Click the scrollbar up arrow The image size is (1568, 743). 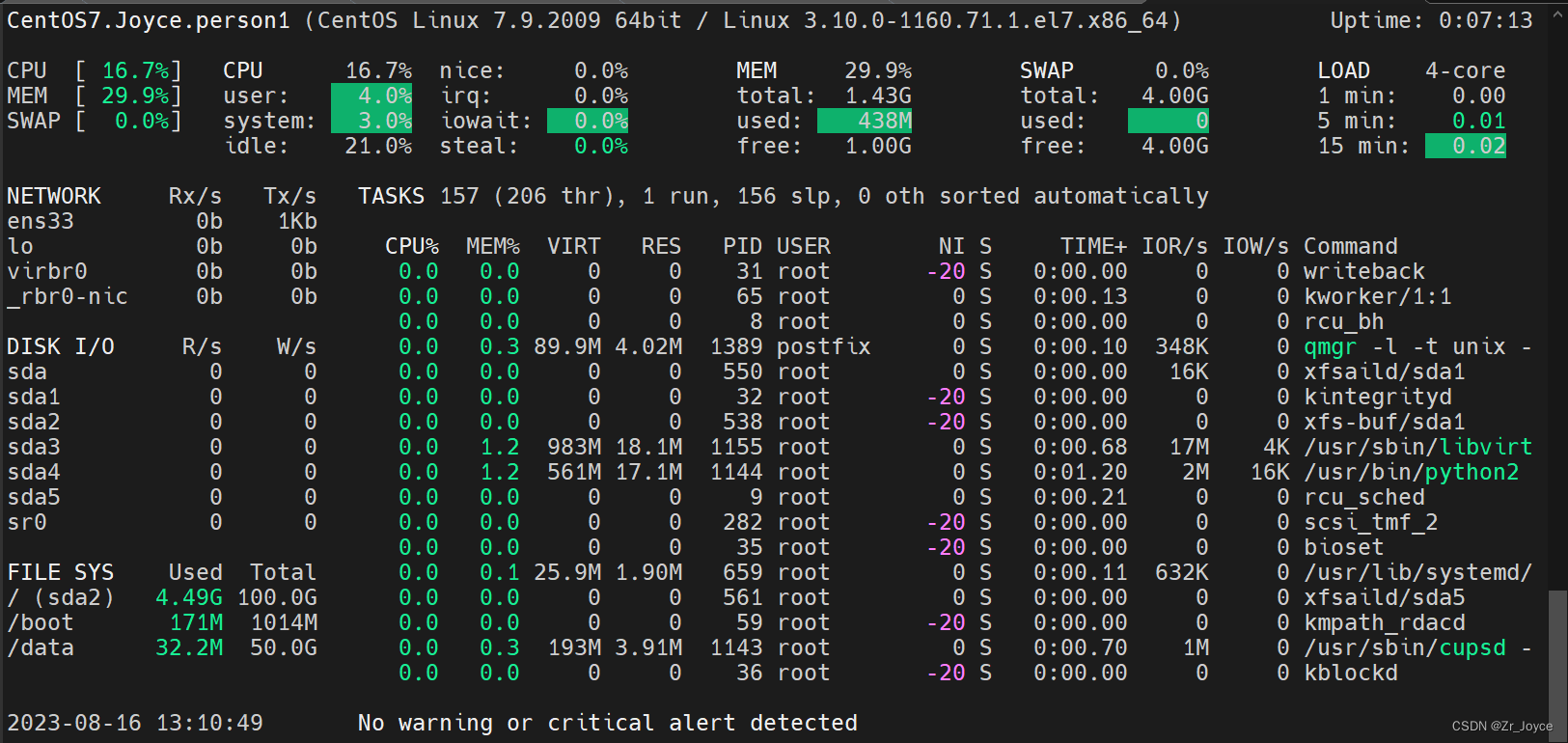click(x=1557, y=14)
